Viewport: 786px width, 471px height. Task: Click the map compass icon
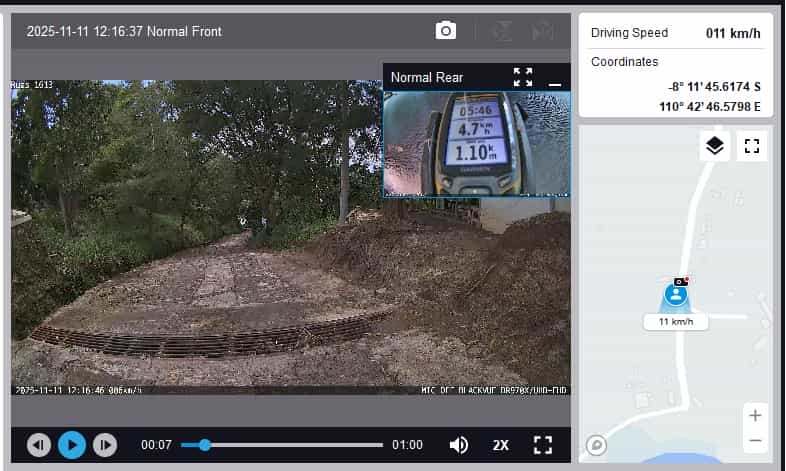(597, 445)
